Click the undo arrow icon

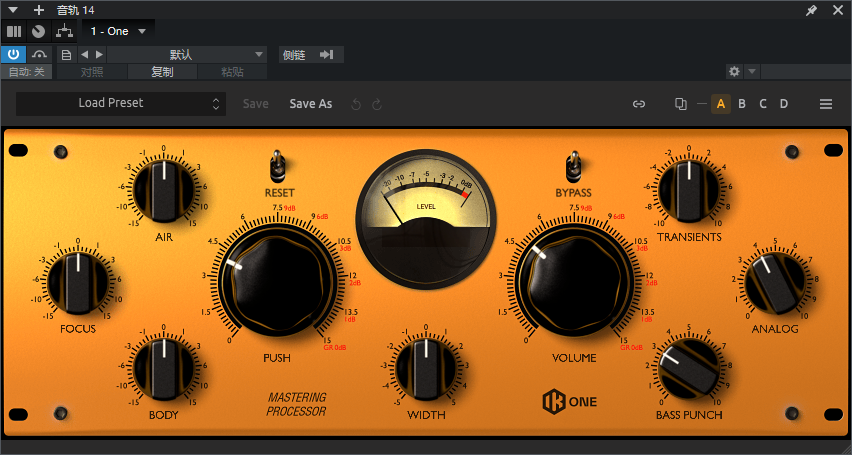click(356, 104)
